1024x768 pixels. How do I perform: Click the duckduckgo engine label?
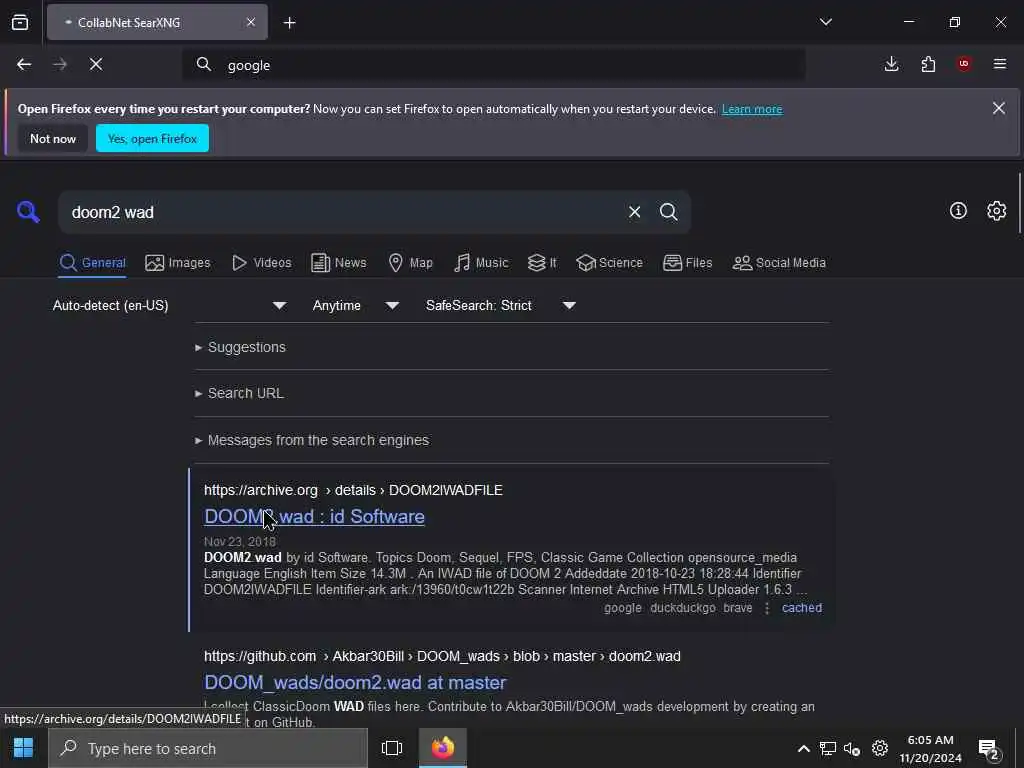click(x=682, y=608)
